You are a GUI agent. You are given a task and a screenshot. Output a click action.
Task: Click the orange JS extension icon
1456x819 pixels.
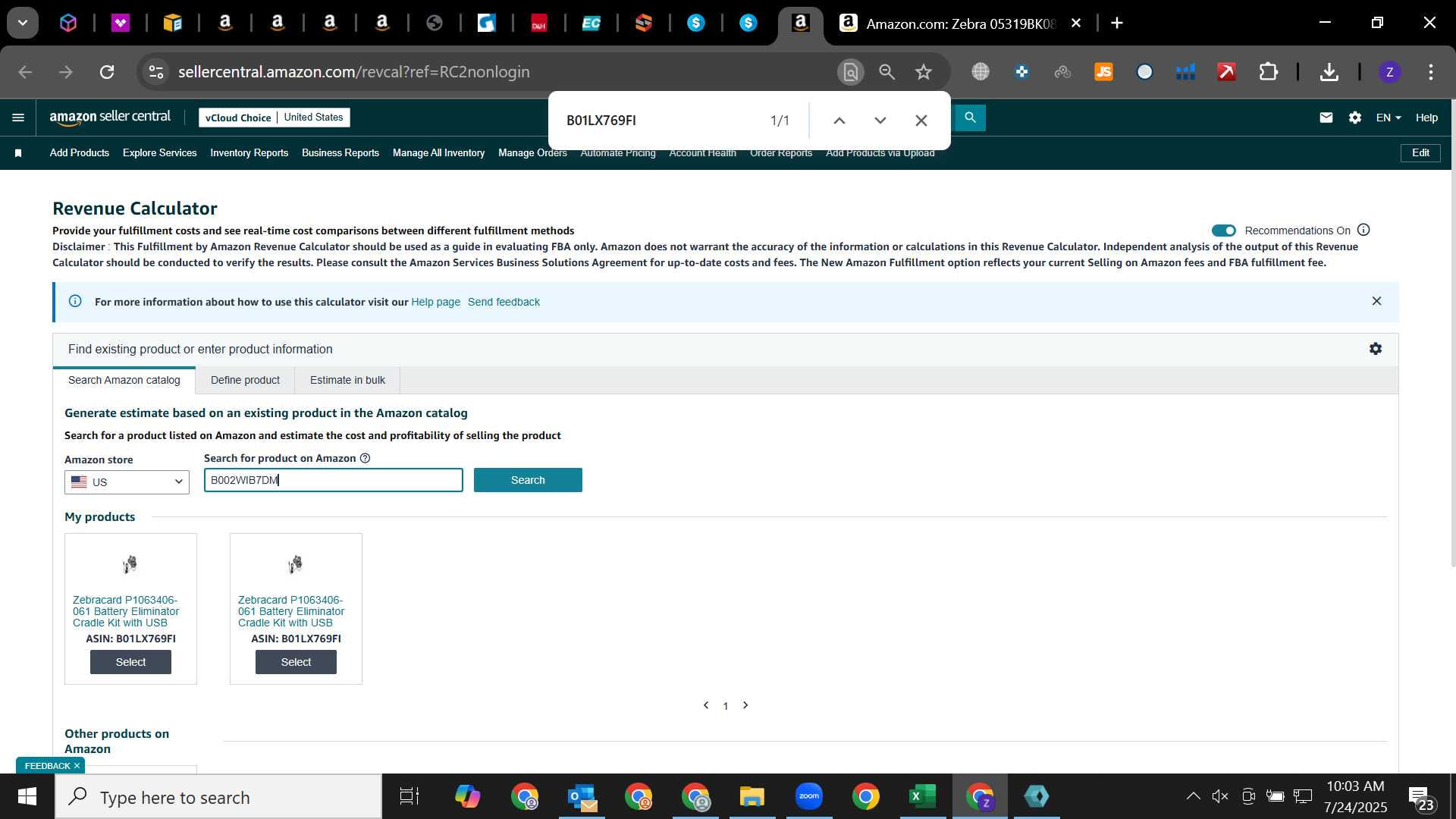pyautogui.click(x=1103, y=72)
